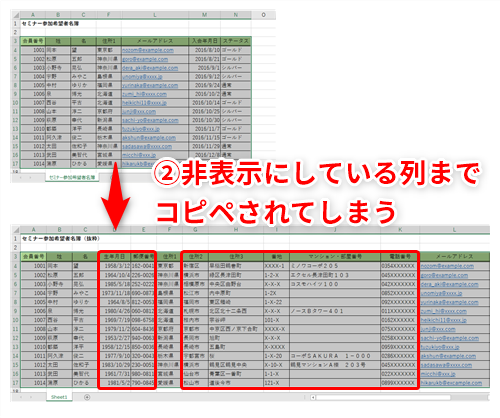Click 生年月日 header cell in Sheet1
Screen dimensions: 500x418
114,257
